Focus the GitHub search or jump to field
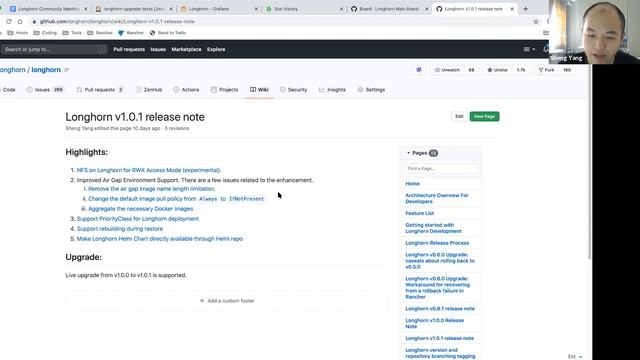The height and width of the screenshot is (360, 640). pos(53,49)
